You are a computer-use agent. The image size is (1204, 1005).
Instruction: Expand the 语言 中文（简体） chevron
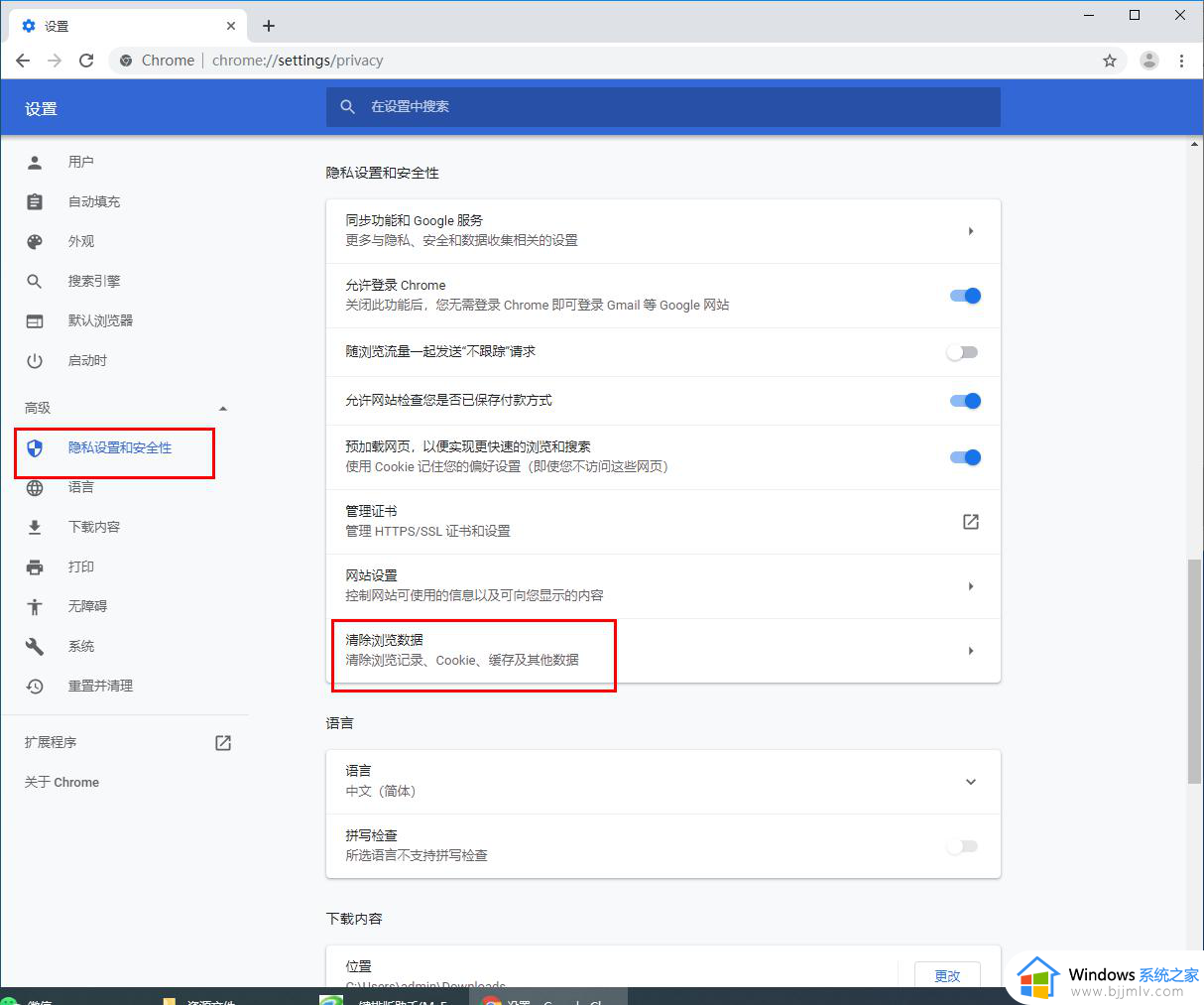[971, 782]
